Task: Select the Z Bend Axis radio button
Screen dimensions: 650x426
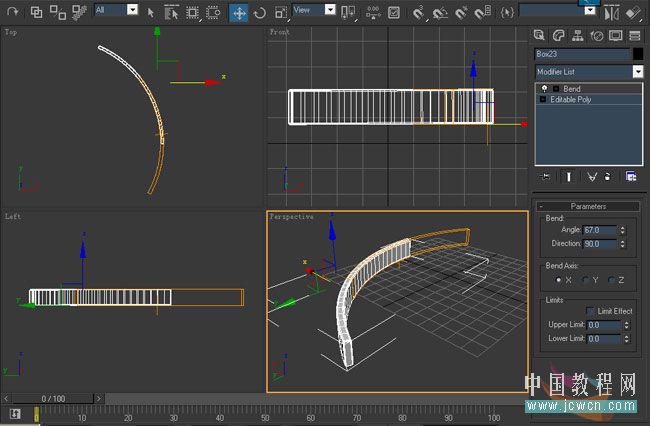Action: point(611,280)
